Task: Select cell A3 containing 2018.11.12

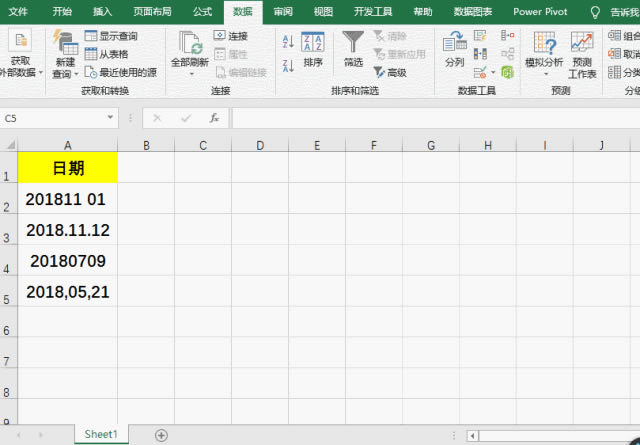Action: (x=67, y=230)
